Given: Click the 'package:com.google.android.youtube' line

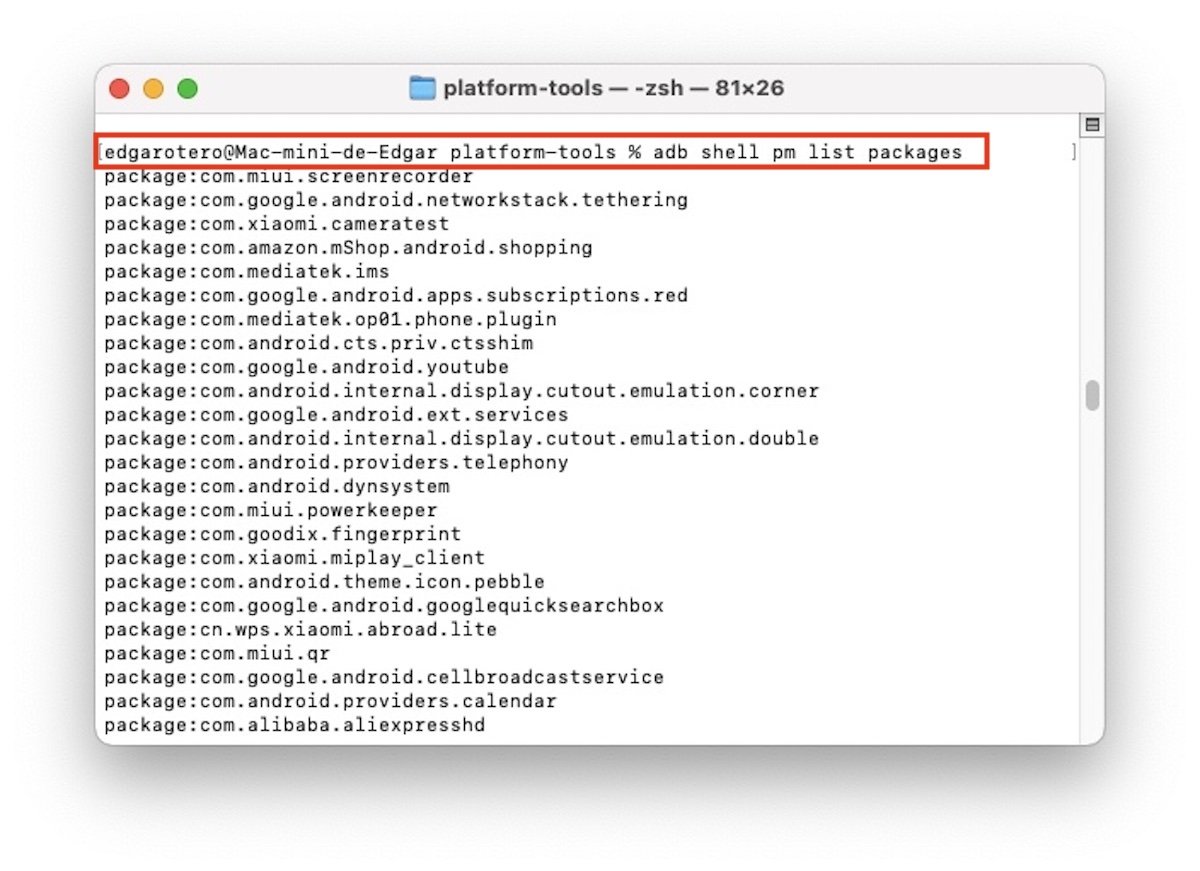Looking at the screenshot, I should (x=307, y=367).
